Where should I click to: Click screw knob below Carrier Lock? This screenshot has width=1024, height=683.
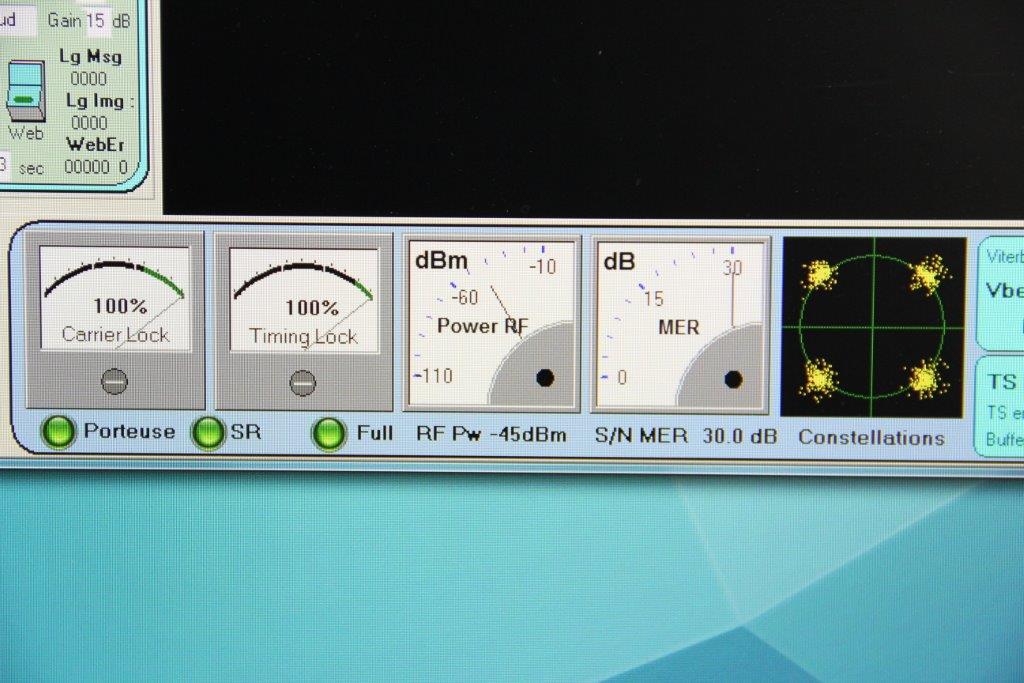pos(115,381)
